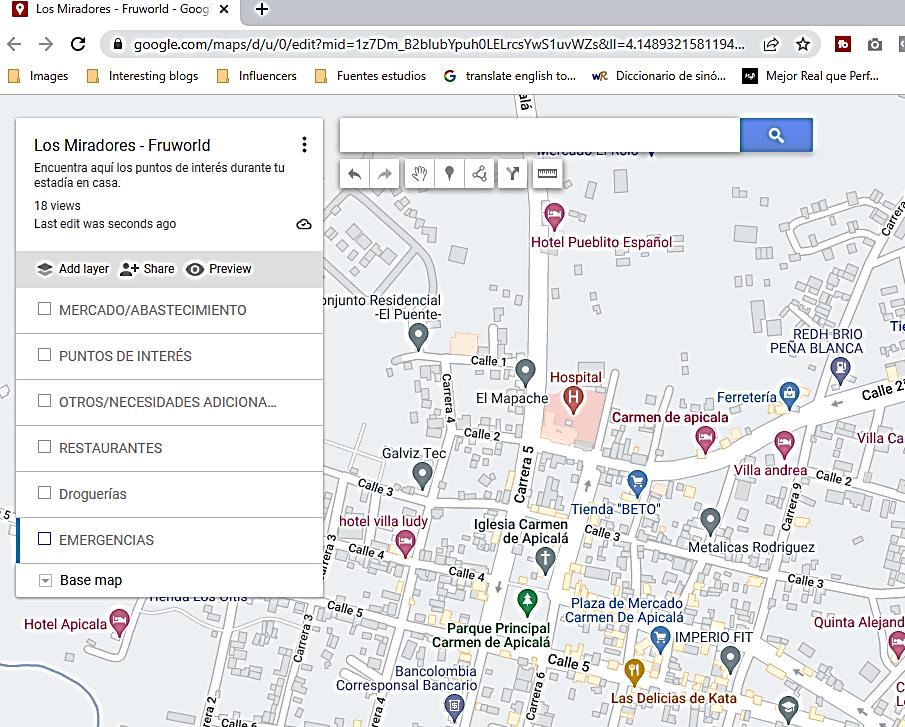Select the Add directions tool
The image size is (905, 727).
[x=513, y=174]
